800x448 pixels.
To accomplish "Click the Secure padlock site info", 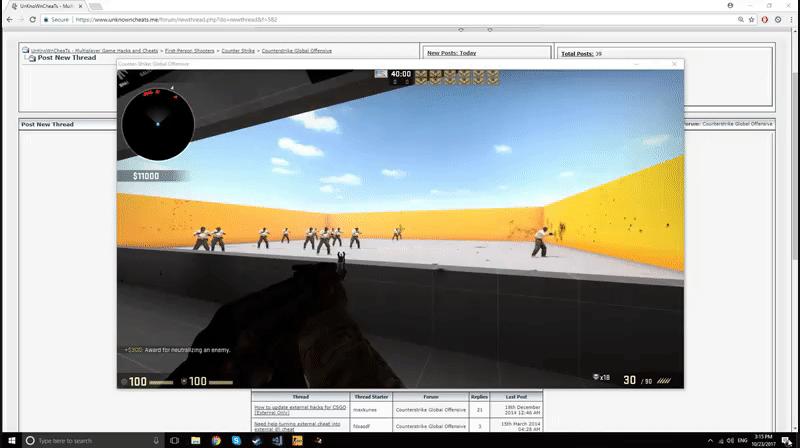I will 56,19.
